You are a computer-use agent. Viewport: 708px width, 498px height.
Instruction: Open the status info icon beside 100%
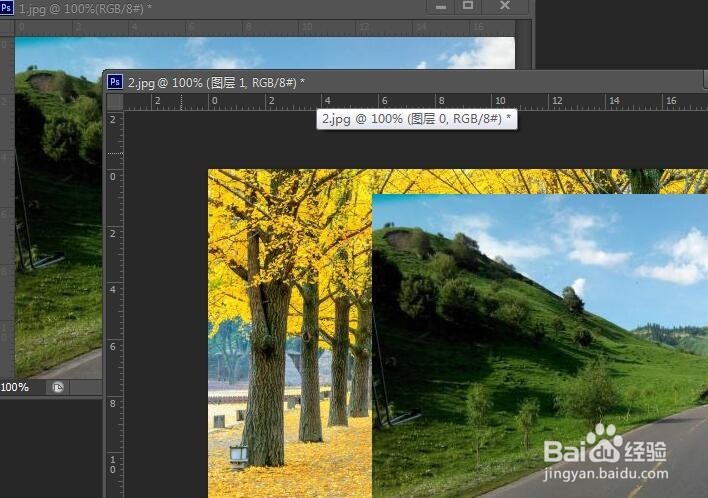[x=58, y=387]
